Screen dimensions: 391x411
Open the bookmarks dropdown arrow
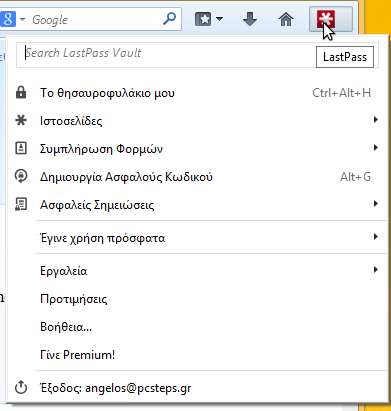coord(219,19)
